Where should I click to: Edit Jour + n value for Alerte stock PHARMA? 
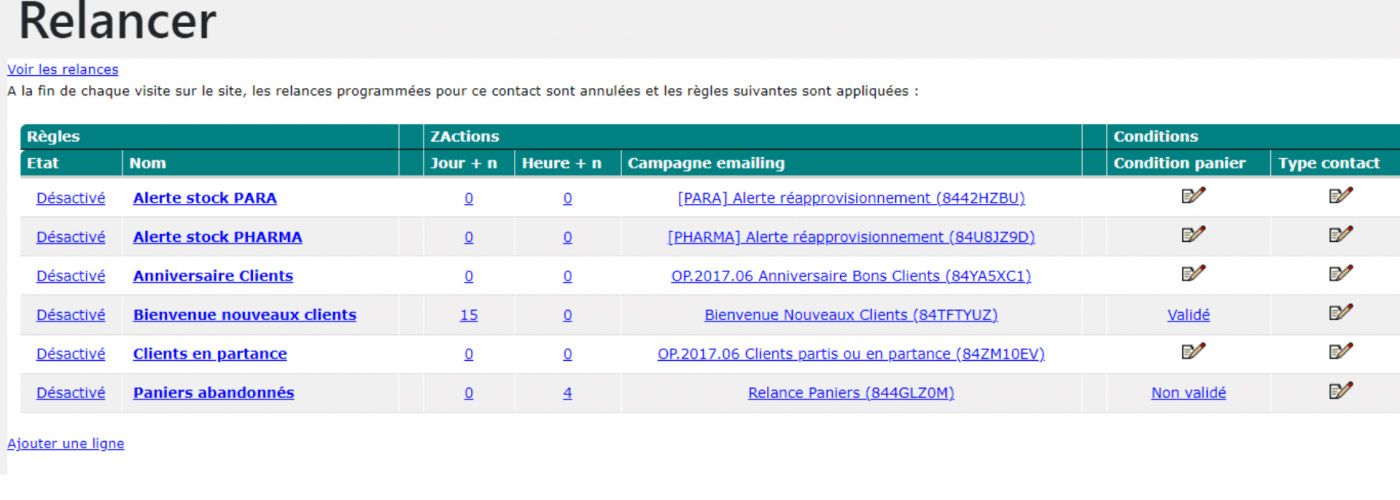[469, 237]
